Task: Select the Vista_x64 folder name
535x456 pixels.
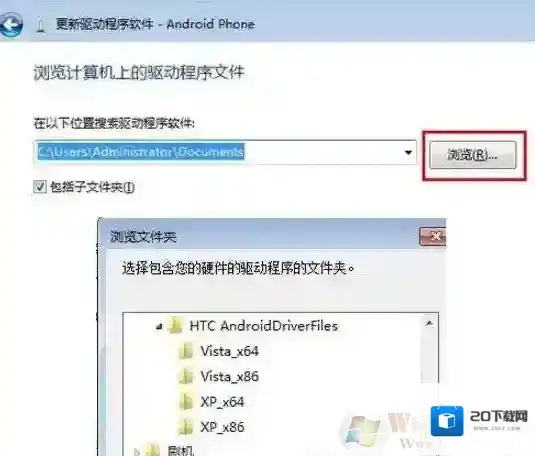Action: (230, 351)
